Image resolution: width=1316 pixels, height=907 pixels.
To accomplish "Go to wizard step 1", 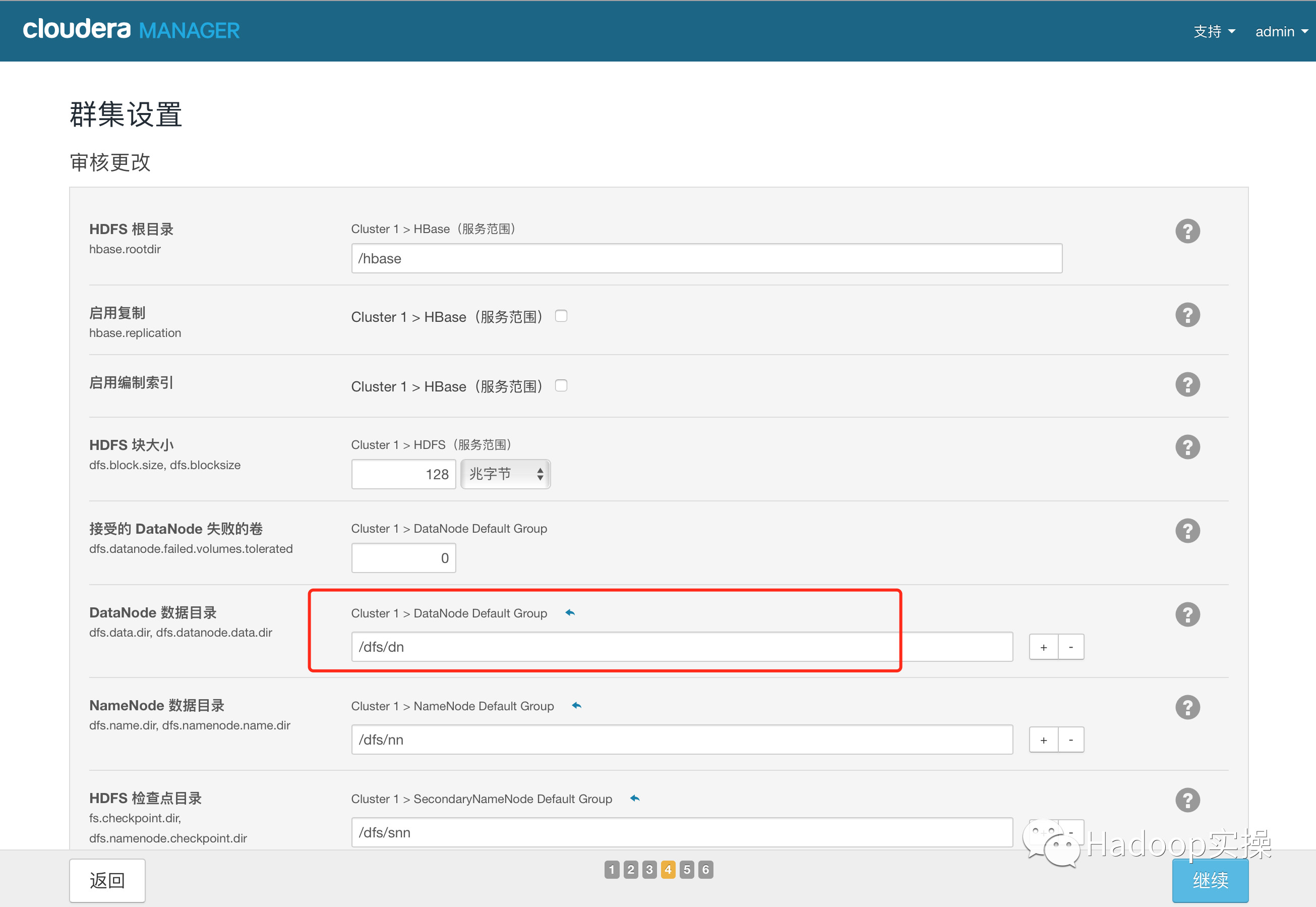I will (x=612, y=870).
